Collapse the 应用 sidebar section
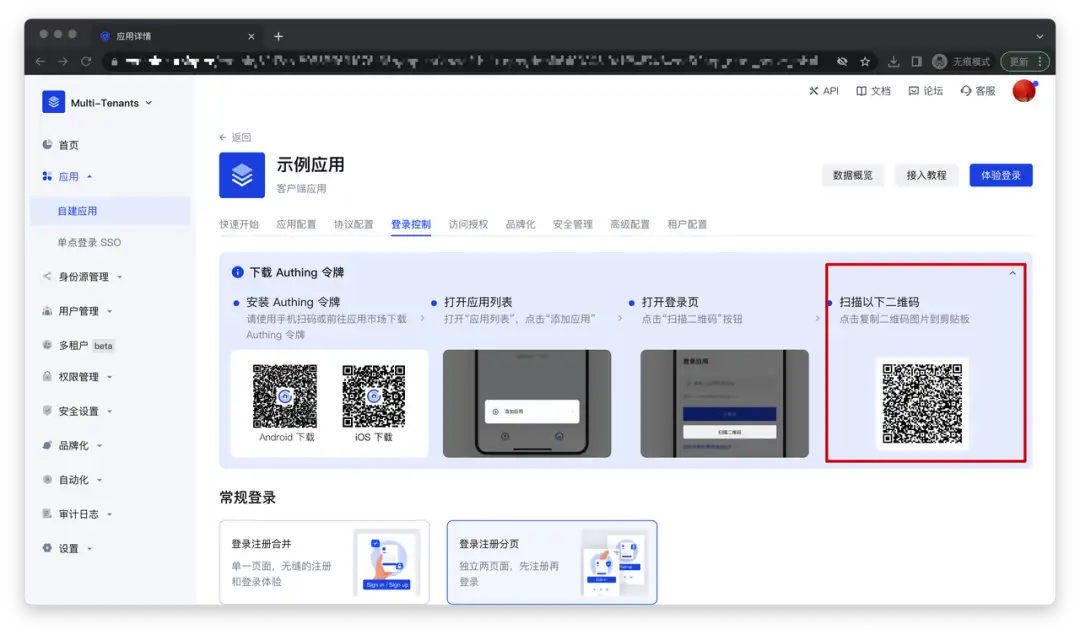Screen dimensions: 1080x635 coord(68,176)
